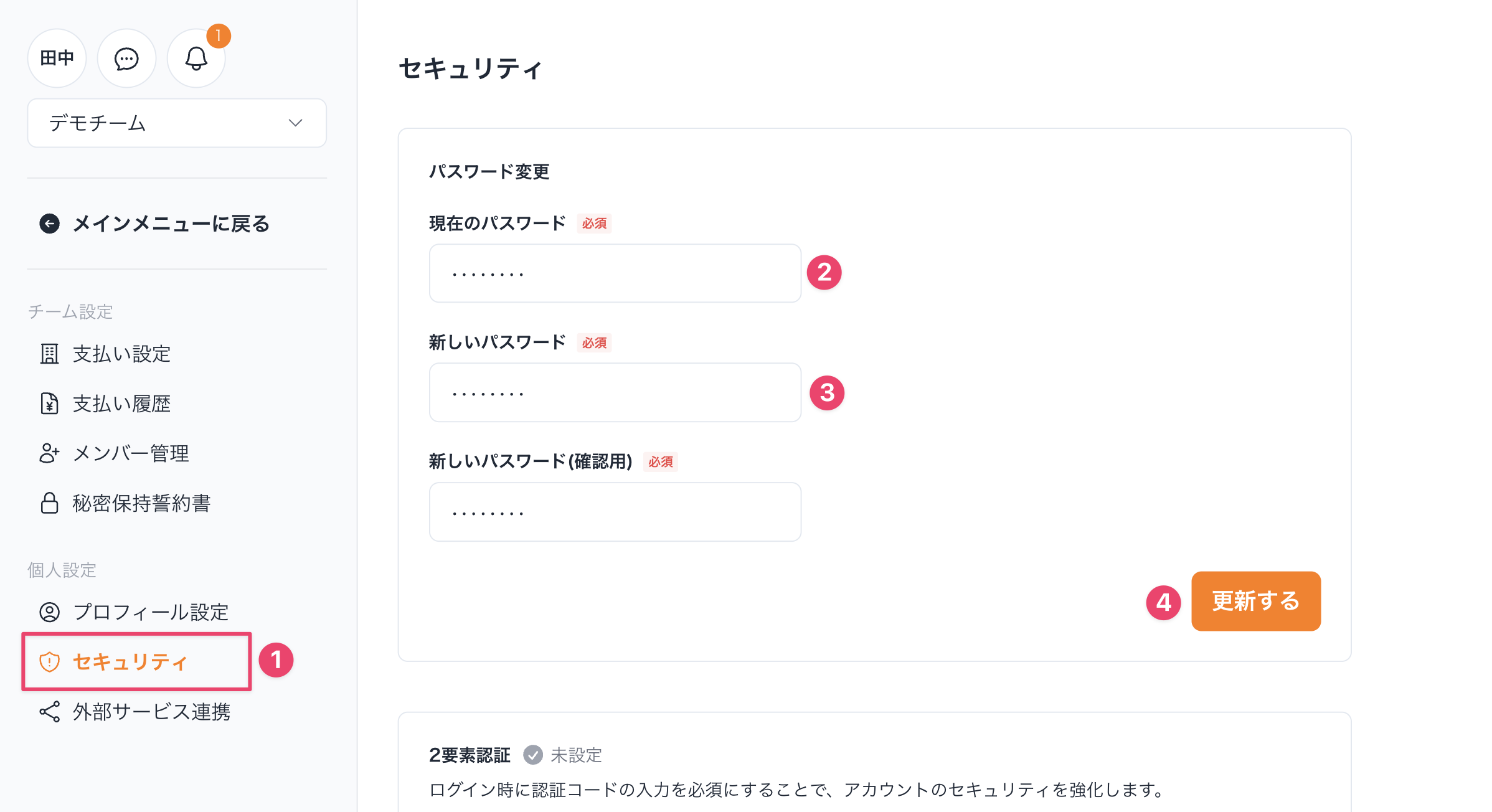Click the dropdown chevron beside デモチーム
Screen dimensions: 1492x812
[296, 123]
